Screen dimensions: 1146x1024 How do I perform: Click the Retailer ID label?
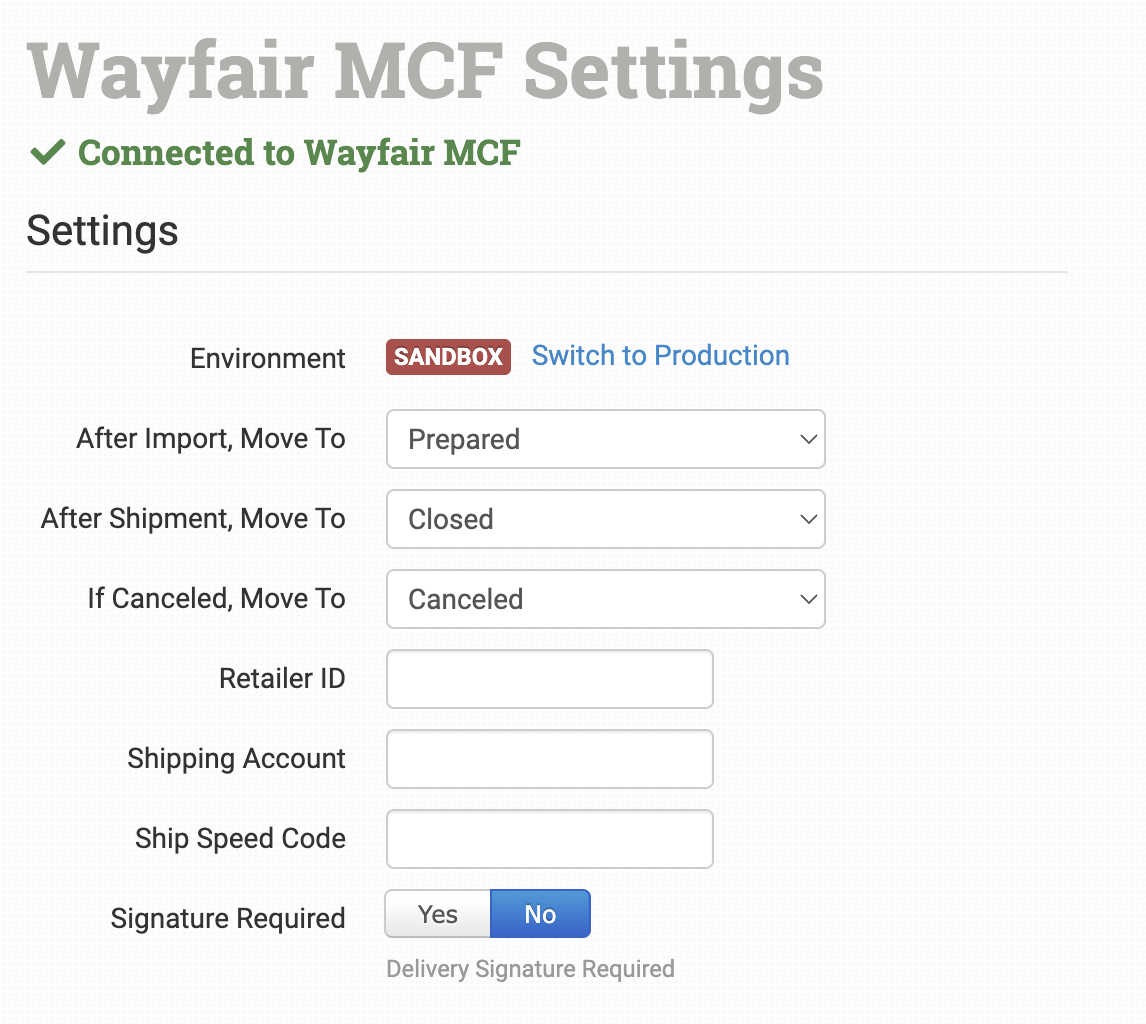pos(282,679)
